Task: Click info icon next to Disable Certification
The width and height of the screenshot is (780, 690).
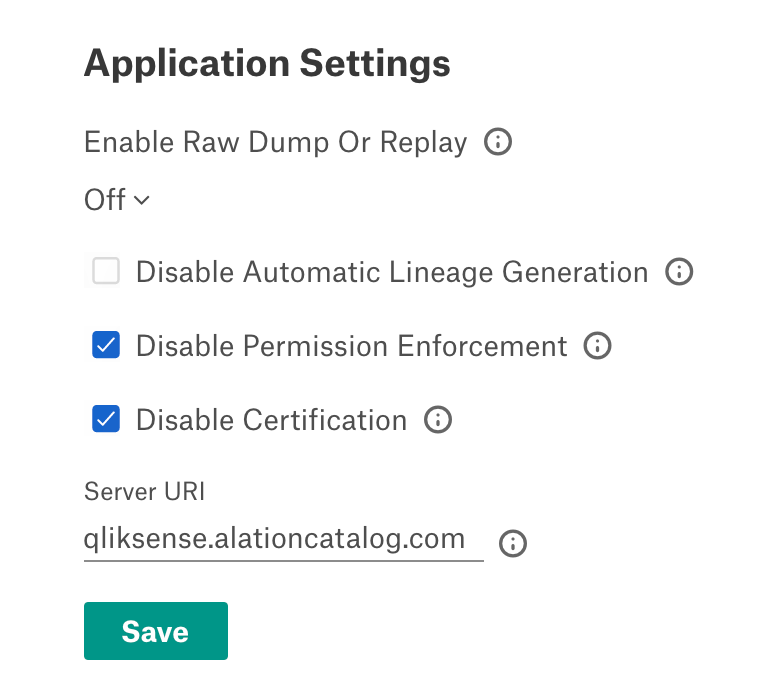Action: click(x=438, y=419)
